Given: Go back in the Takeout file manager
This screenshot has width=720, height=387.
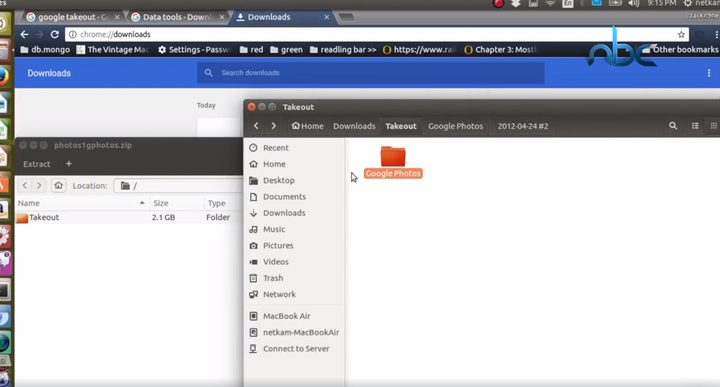Looking at the screenshot, I should (256, 126).
